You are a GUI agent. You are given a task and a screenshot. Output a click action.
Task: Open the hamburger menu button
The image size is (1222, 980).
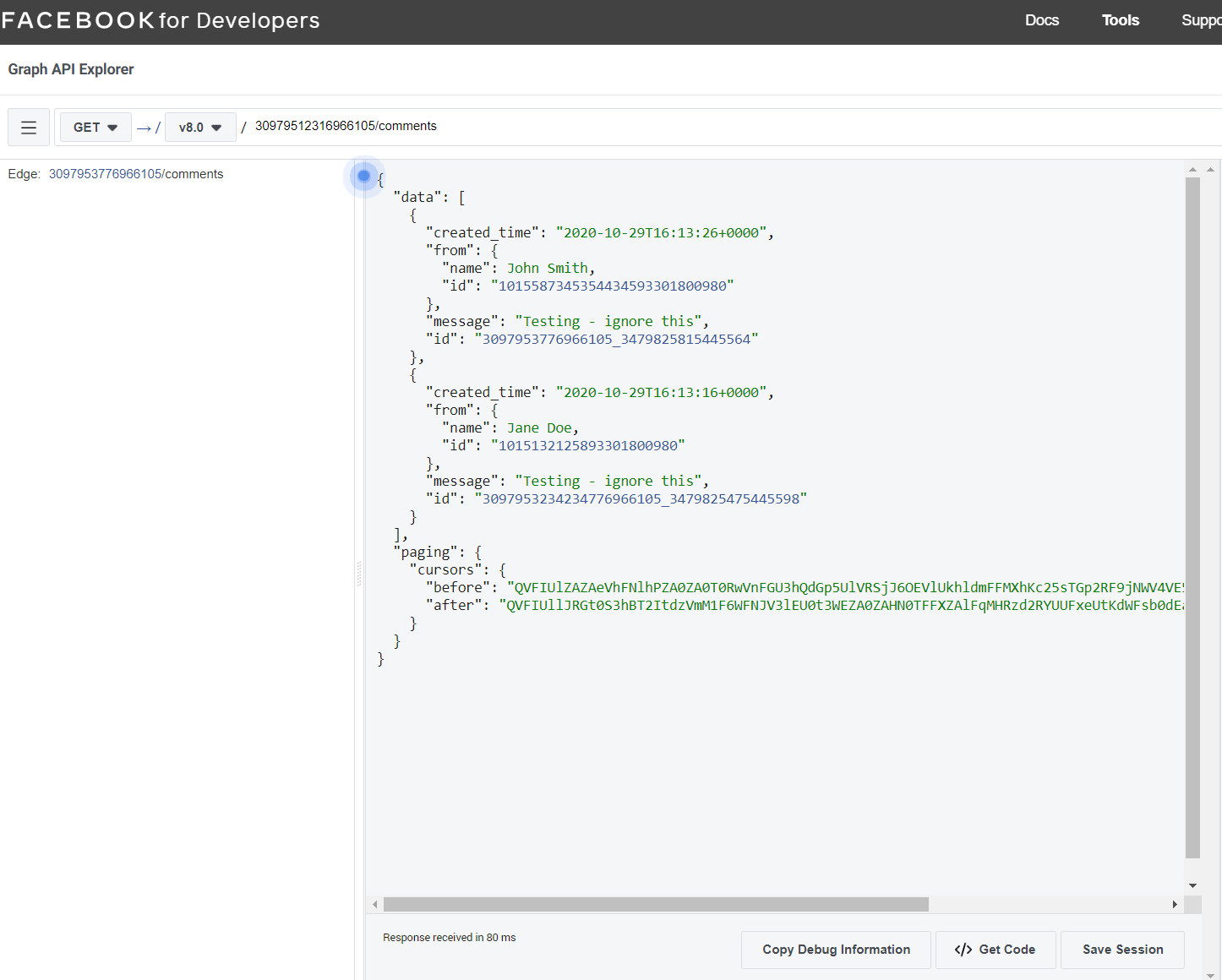29,128
